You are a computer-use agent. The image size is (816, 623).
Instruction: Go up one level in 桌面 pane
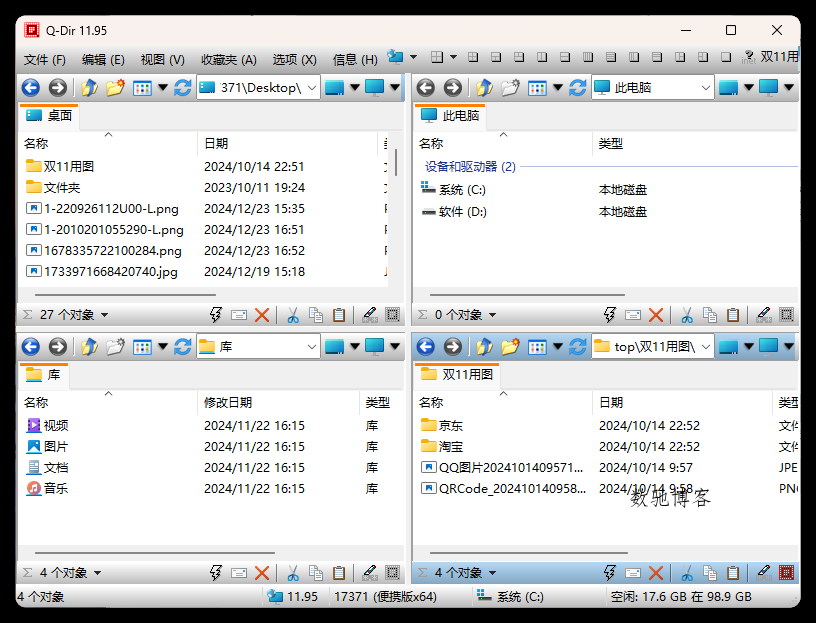[x=89, y=87]
